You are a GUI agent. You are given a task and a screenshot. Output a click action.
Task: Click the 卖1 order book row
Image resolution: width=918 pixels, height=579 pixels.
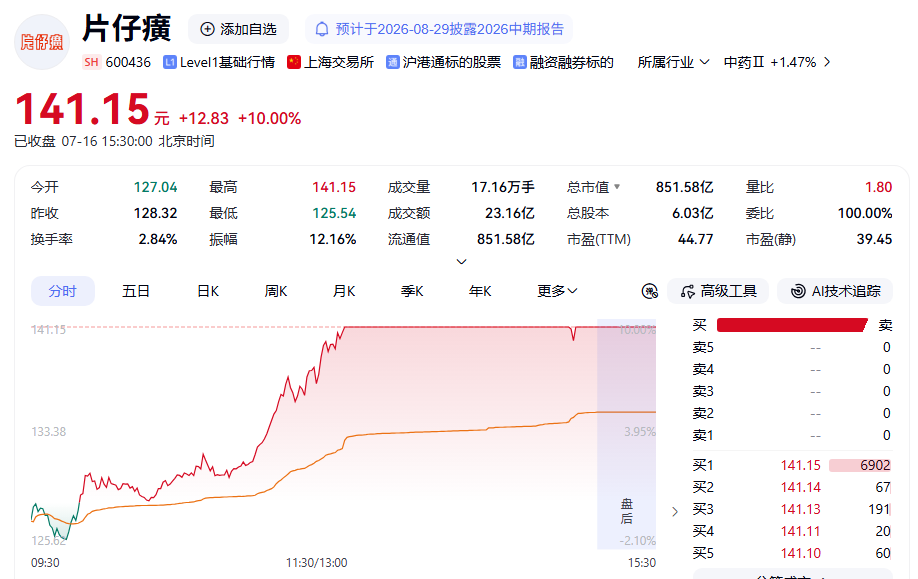coord(792,436)
